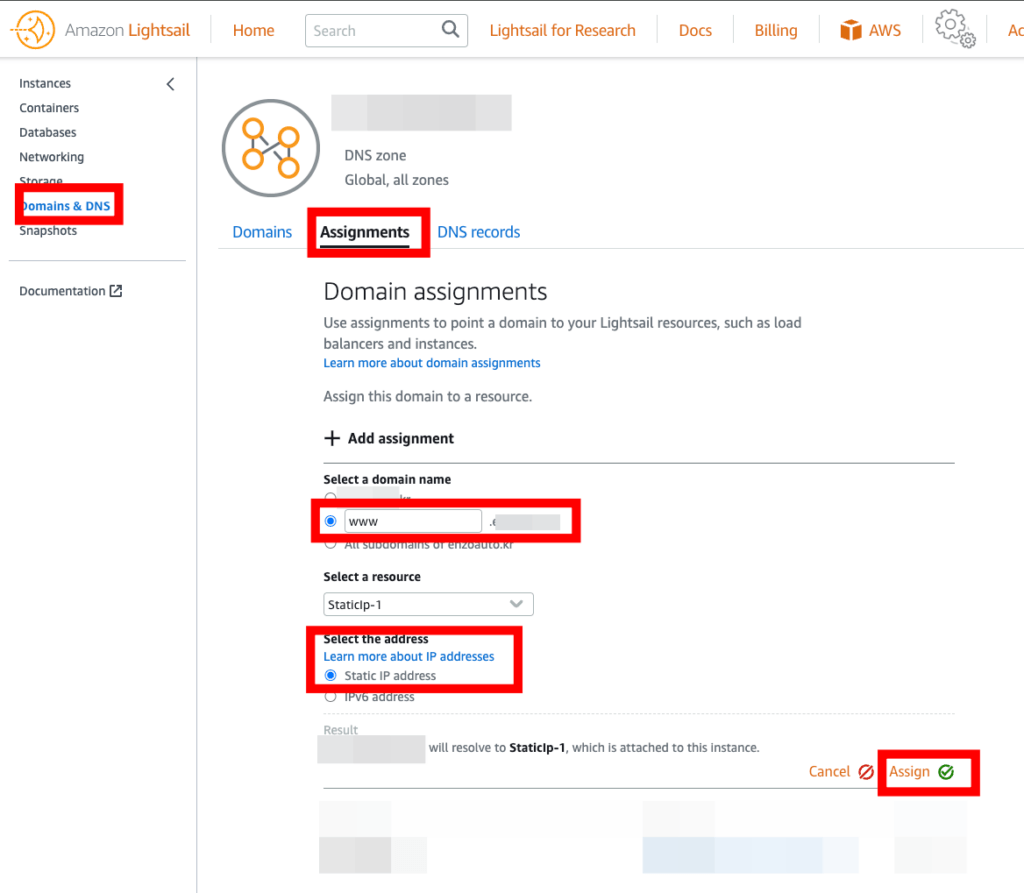Click the search magnifier icon
The height and width of the screenshot is (893, 1024).
pyautogui.click(x=450, y=29)
